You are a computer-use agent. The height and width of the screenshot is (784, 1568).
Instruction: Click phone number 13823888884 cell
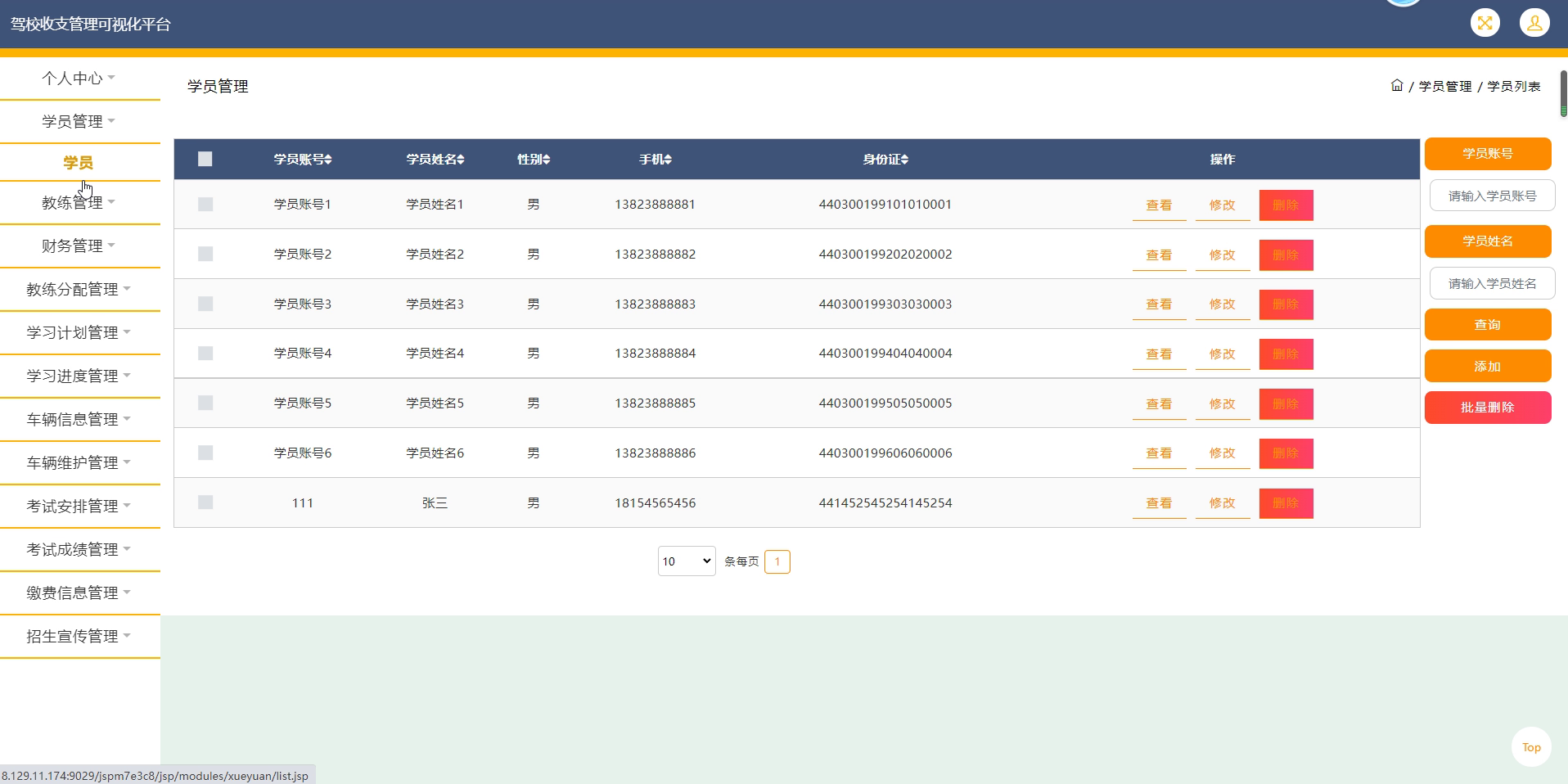pos(656,354)
